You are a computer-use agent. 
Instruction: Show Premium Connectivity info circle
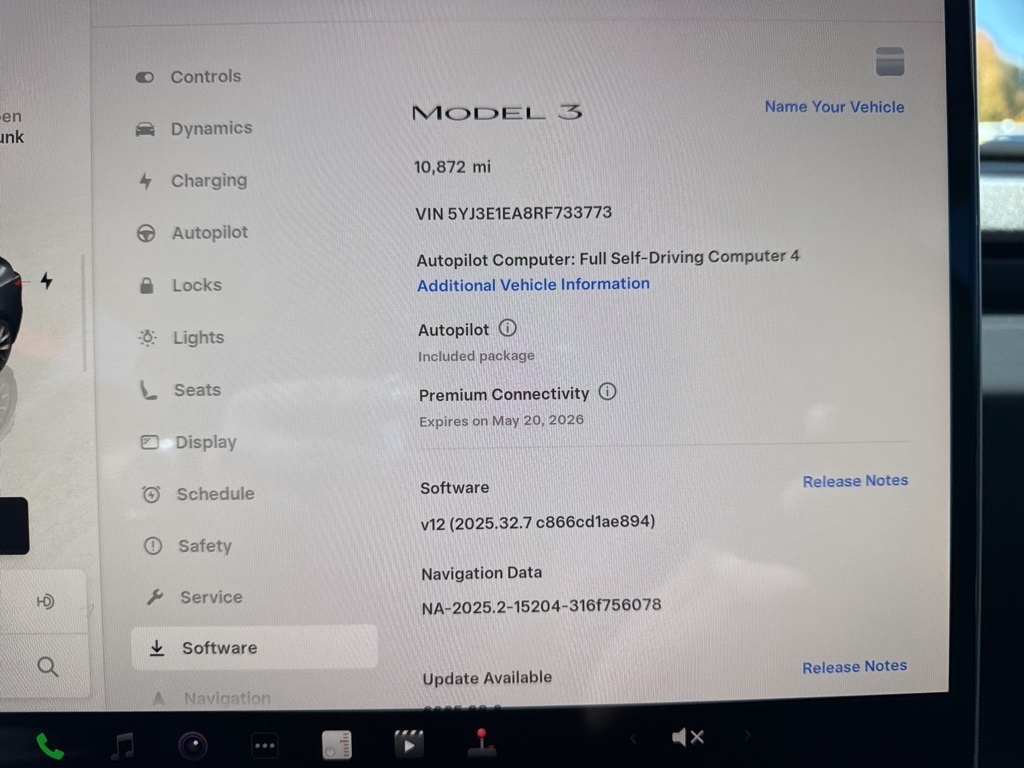coord(607,392)
